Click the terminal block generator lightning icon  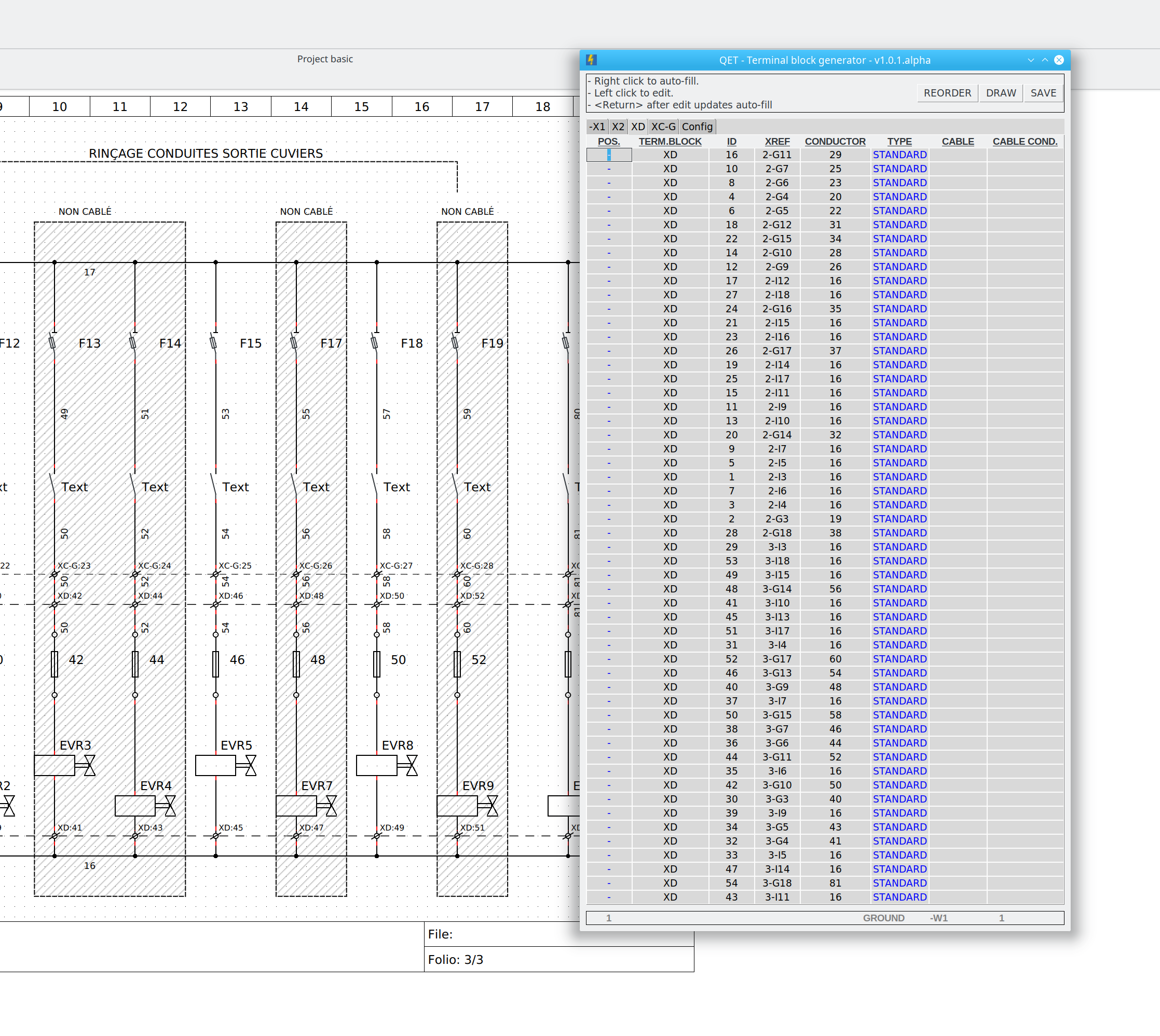click(591, 60)
